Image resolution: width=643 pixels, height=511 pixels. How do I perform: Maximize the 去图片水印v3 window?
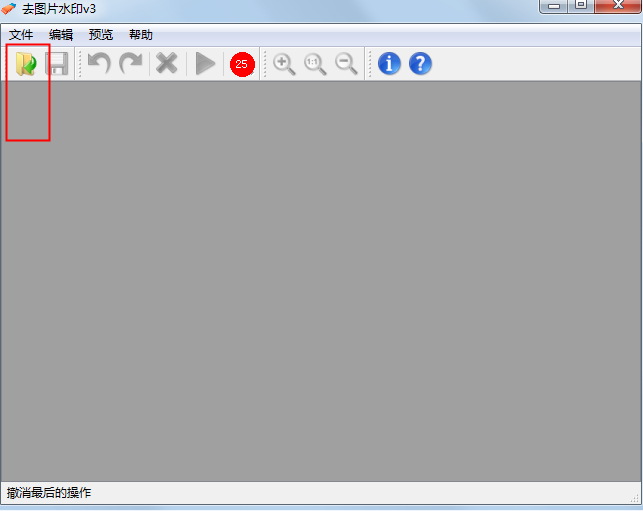tap(581, 5)
